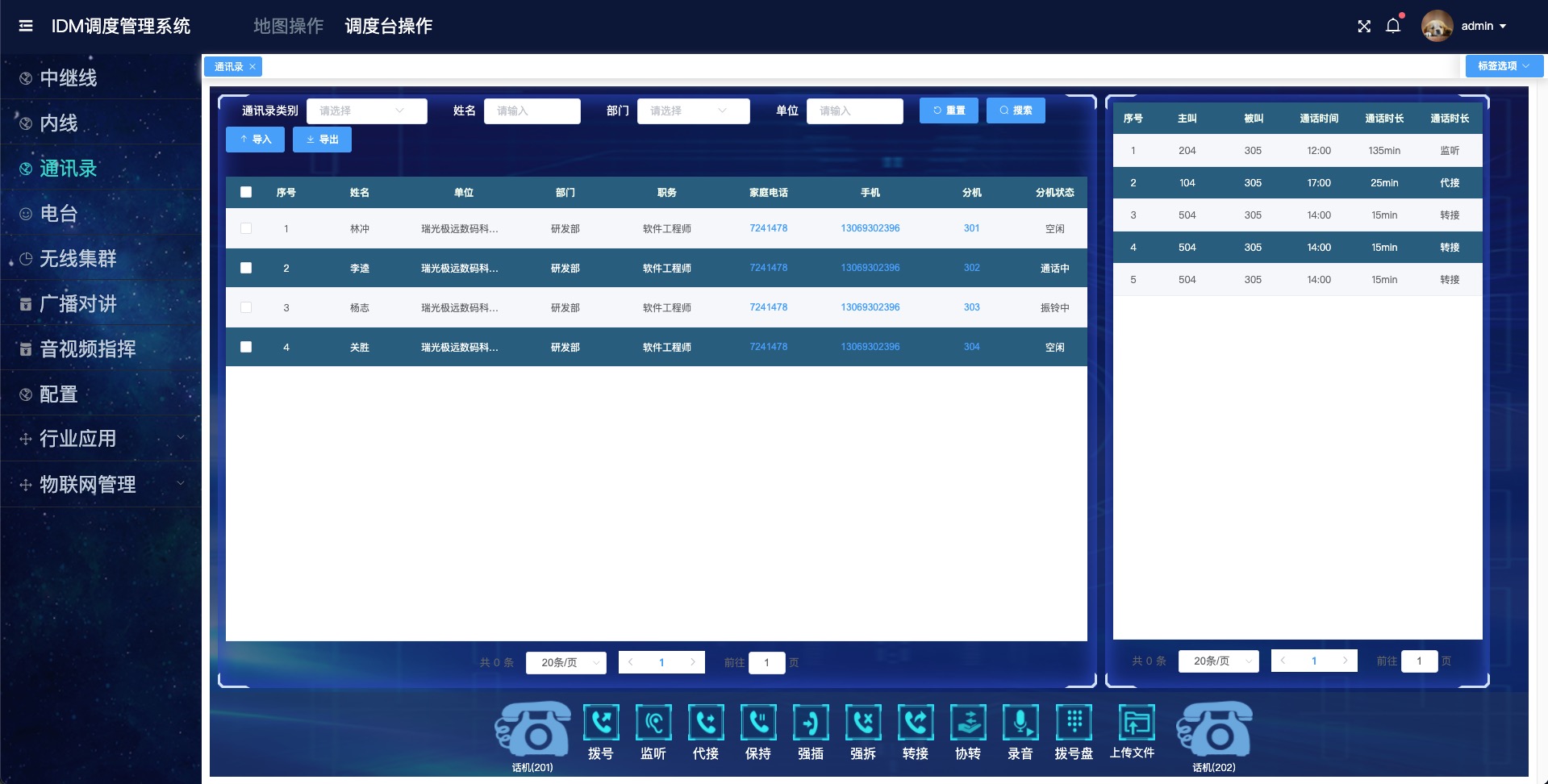
Task: Open the 拨号盘 dial pad
Action: (1074, 723)
